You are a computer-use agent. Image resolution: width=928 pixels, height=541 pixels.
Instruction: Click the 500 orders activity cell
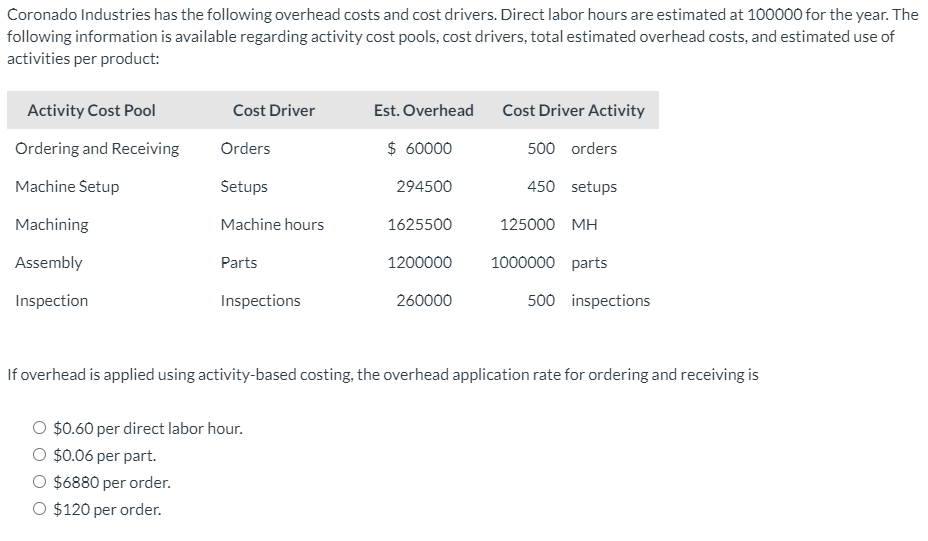pos(572,149)
